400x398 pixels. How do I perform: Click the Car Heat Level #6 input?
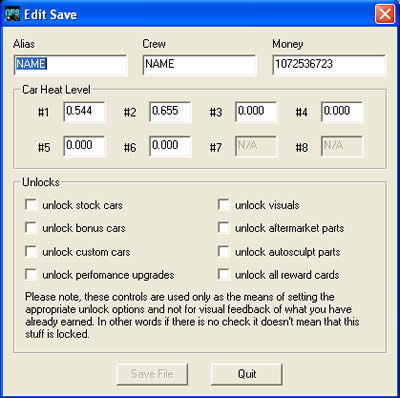170,146
